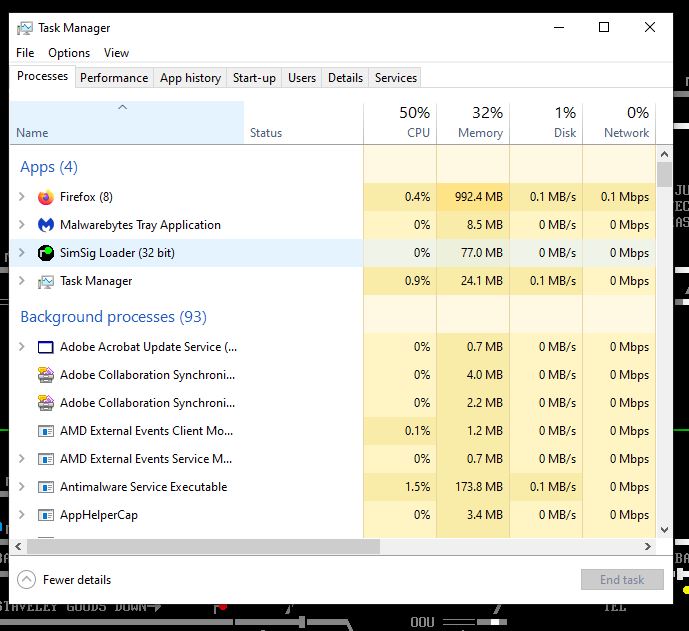Viewport: 689px width, 631px height.
Task: Click the Task Manager title bar icon
Action: (x=25, y=28)
